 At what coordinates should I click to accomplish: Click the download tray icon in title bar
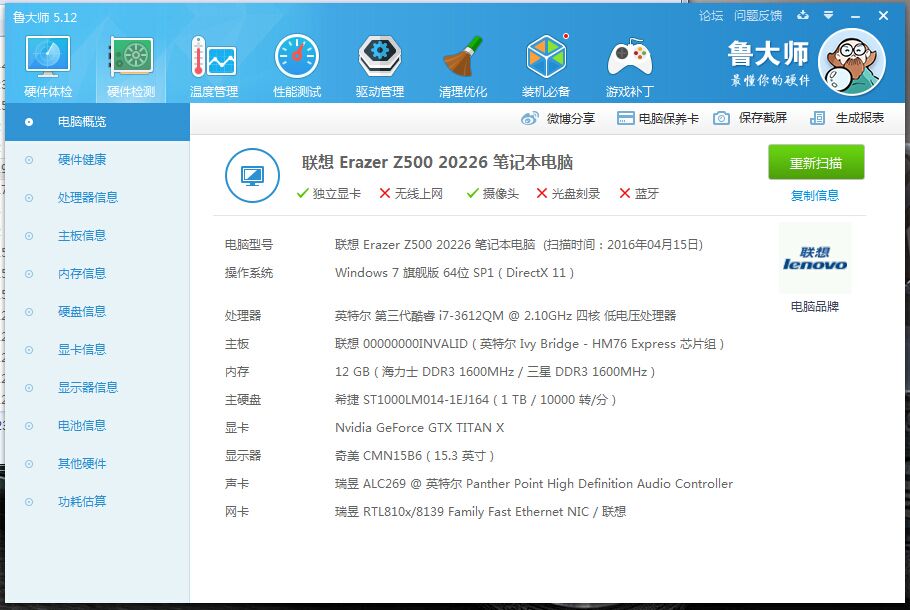point(803,15)
